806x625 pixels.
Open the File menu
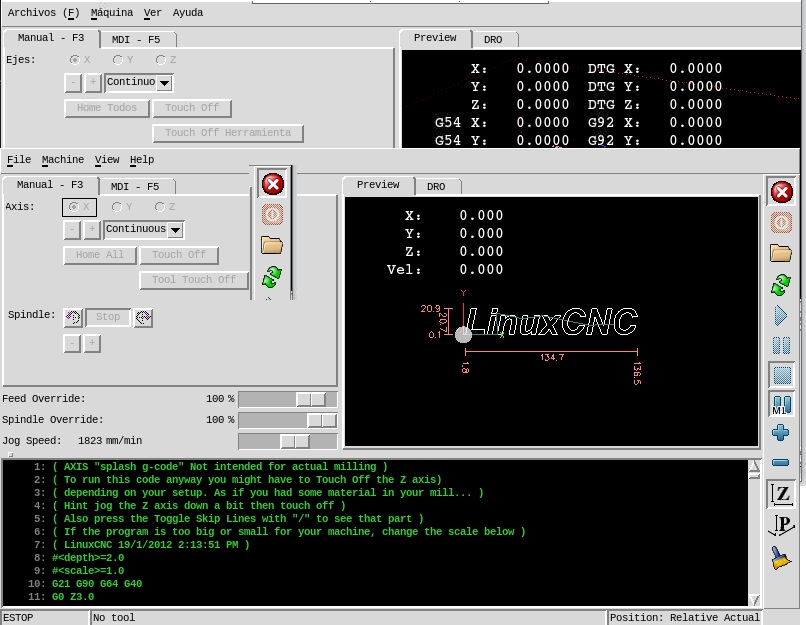tap(19, 160)
